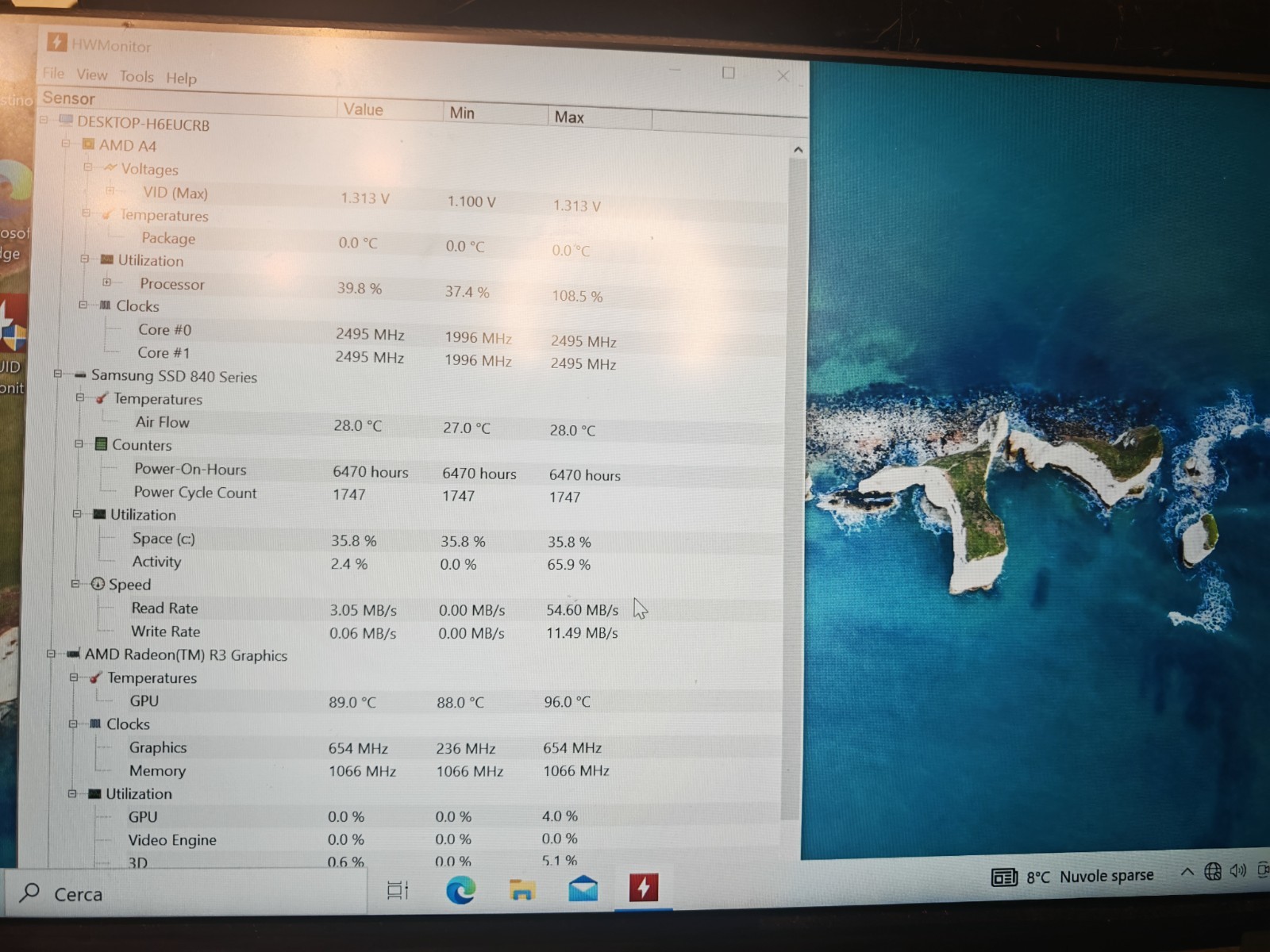Click the scrollbar up arrow

[798, 149]
